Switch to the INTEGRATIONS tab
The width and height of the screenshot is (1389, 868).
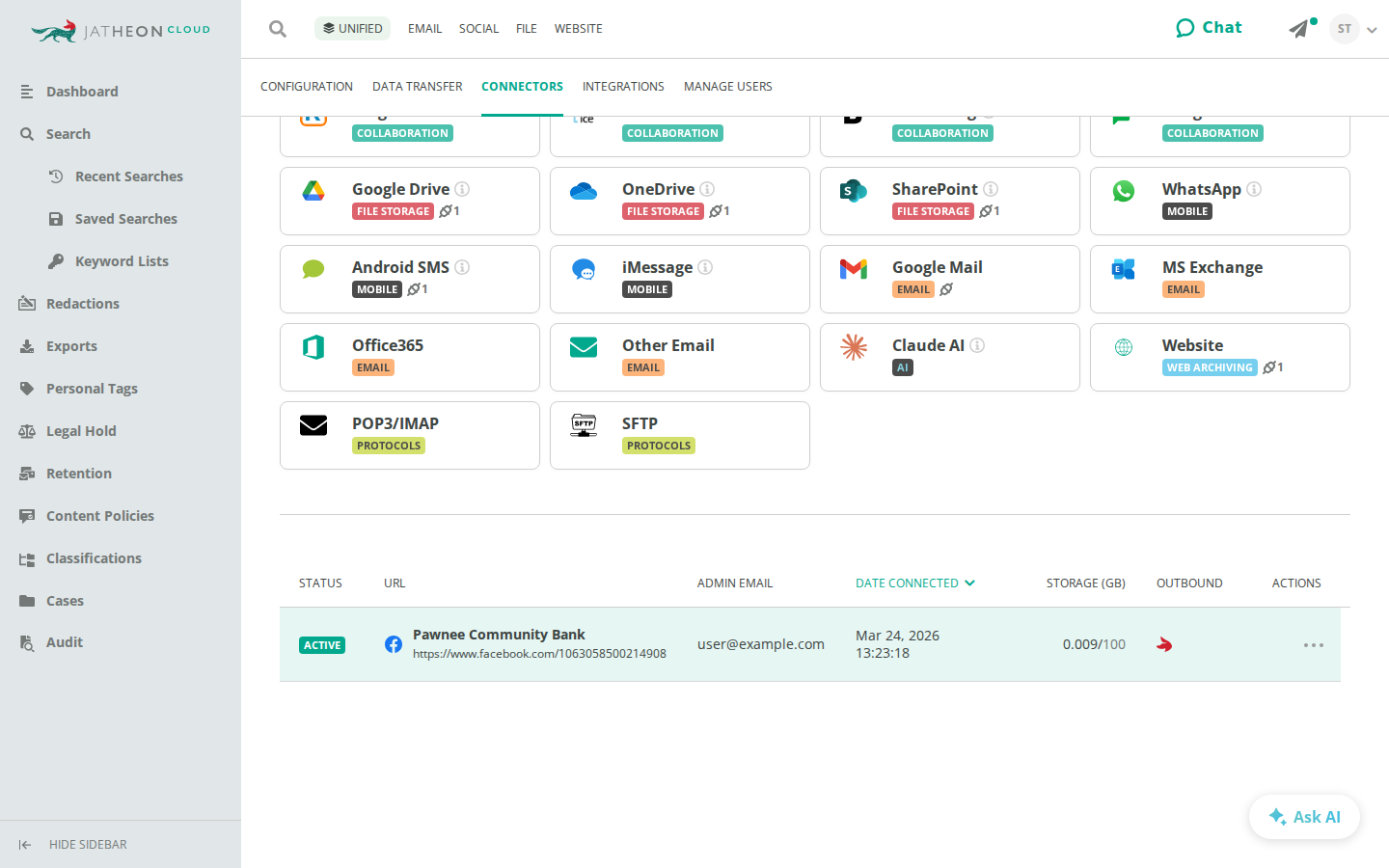[623, 87]
